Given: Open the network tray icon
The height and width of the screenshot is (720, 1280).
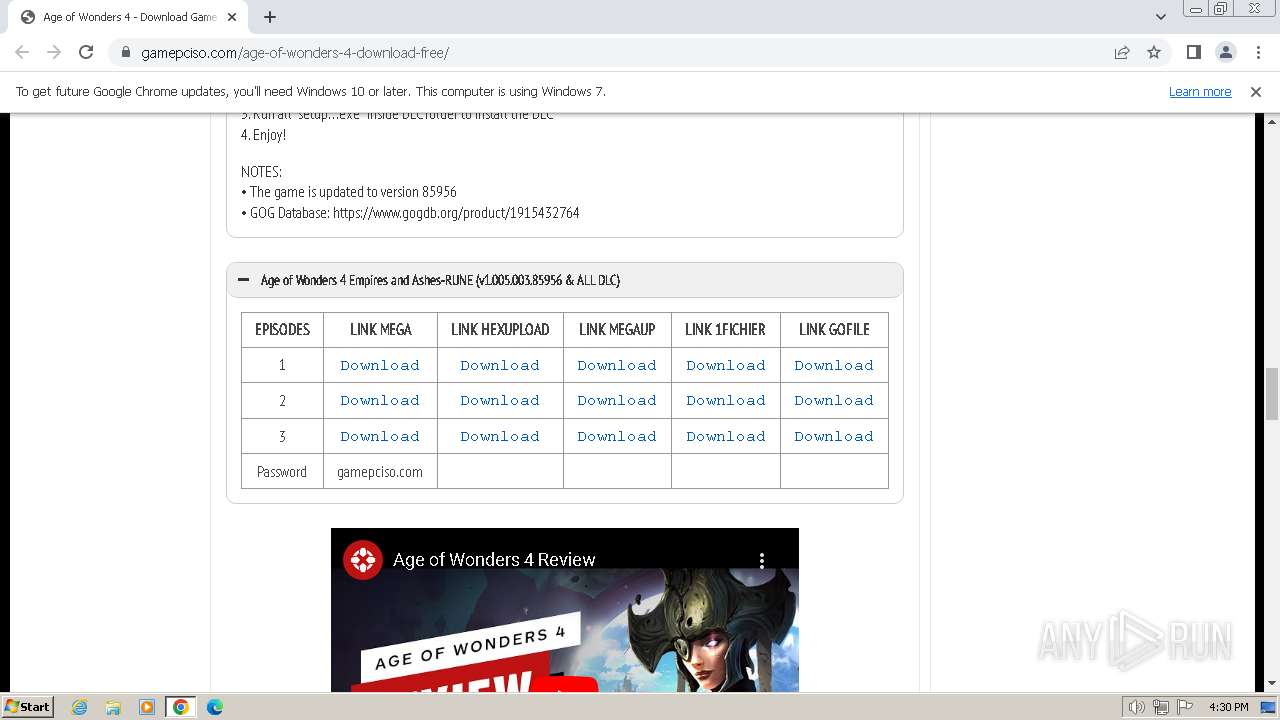Looking at the screenshot, I should (1161, 707).
